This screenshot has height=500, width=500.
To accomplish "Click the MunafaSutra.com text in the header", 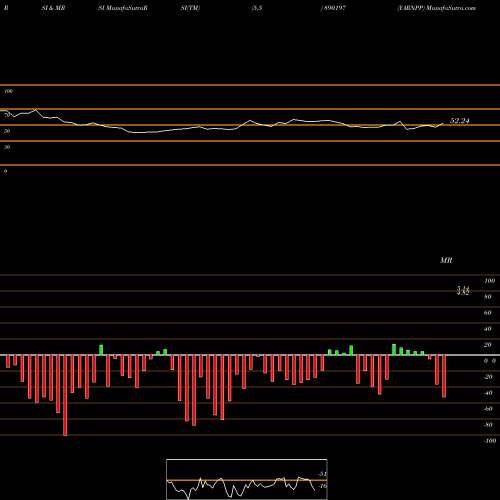I will [451, 8].
